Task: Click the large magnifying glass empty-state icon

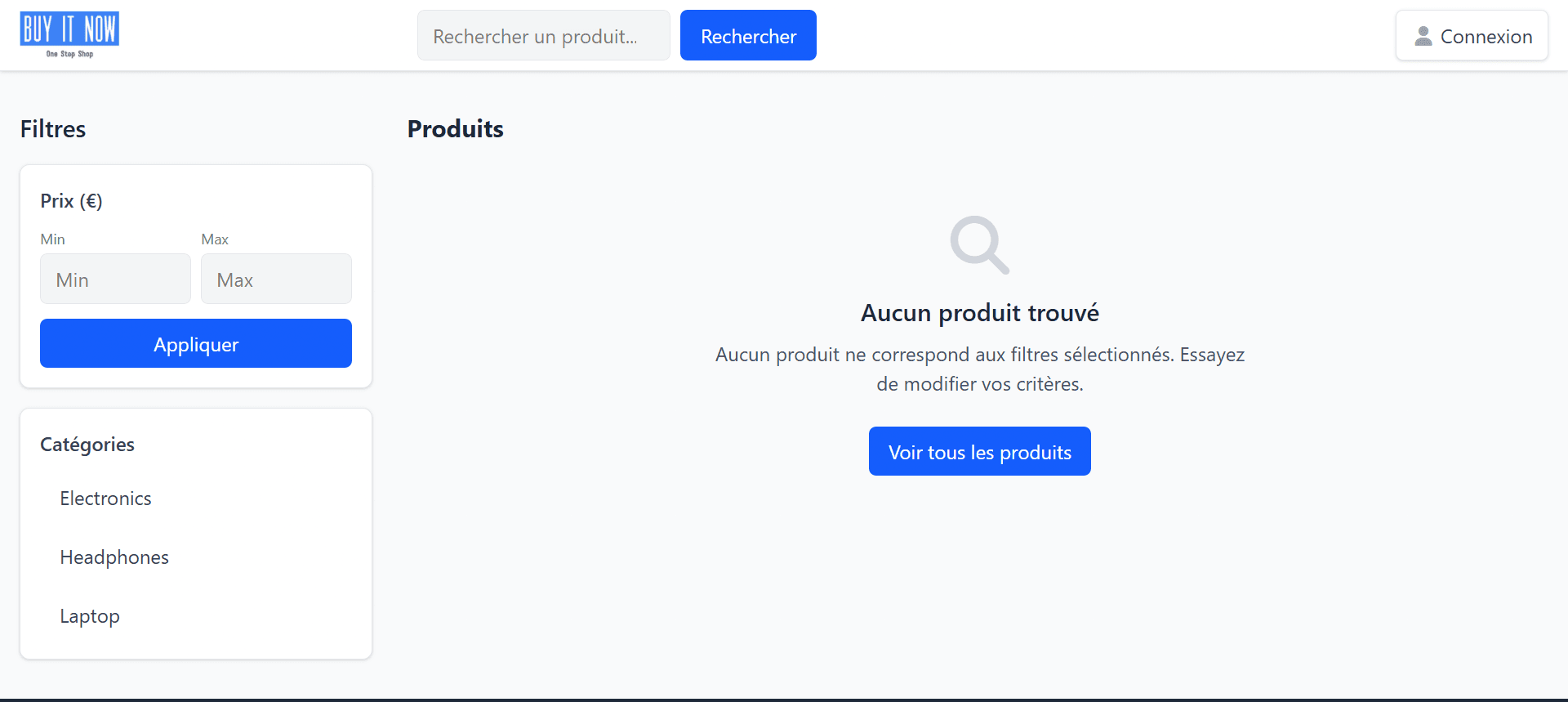Action: pyautogui.click(x=979, y=244)
